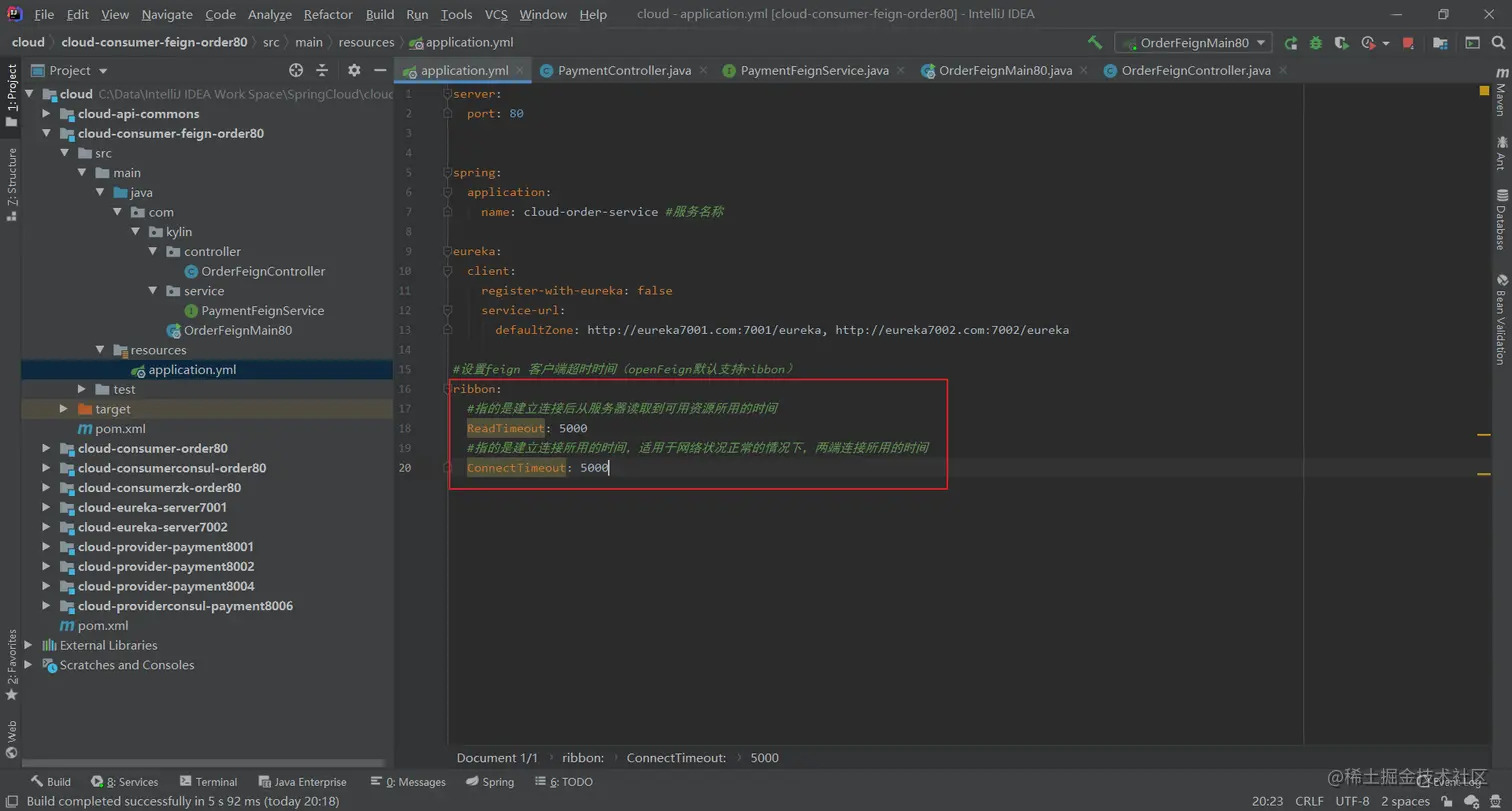Toggle the Structure side panel
The height and width of the screenshot is (811, 1512).
[12, 184]
